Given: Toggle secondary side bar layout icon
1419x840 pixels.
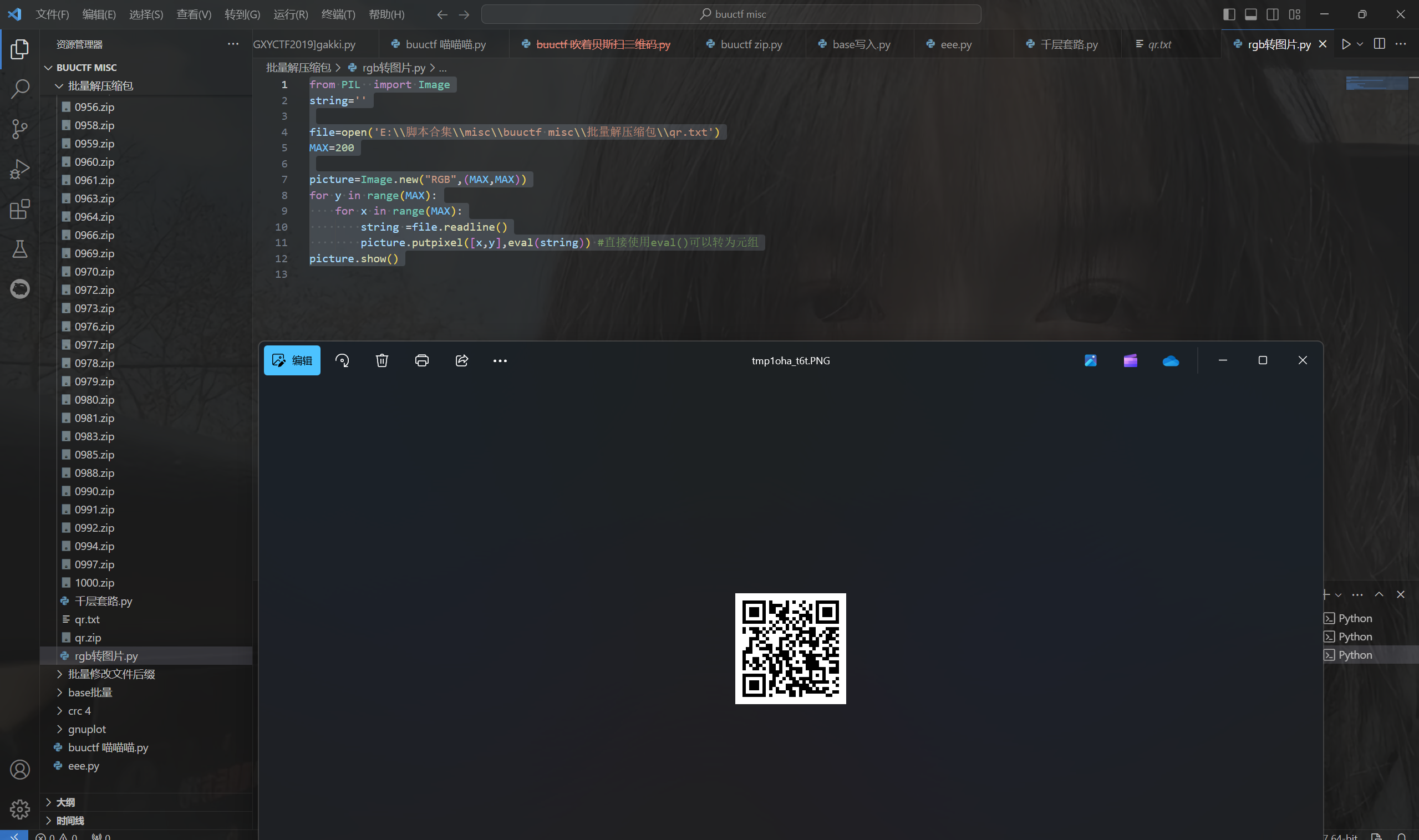Looking at the screenshot, I should [1273, 14].
